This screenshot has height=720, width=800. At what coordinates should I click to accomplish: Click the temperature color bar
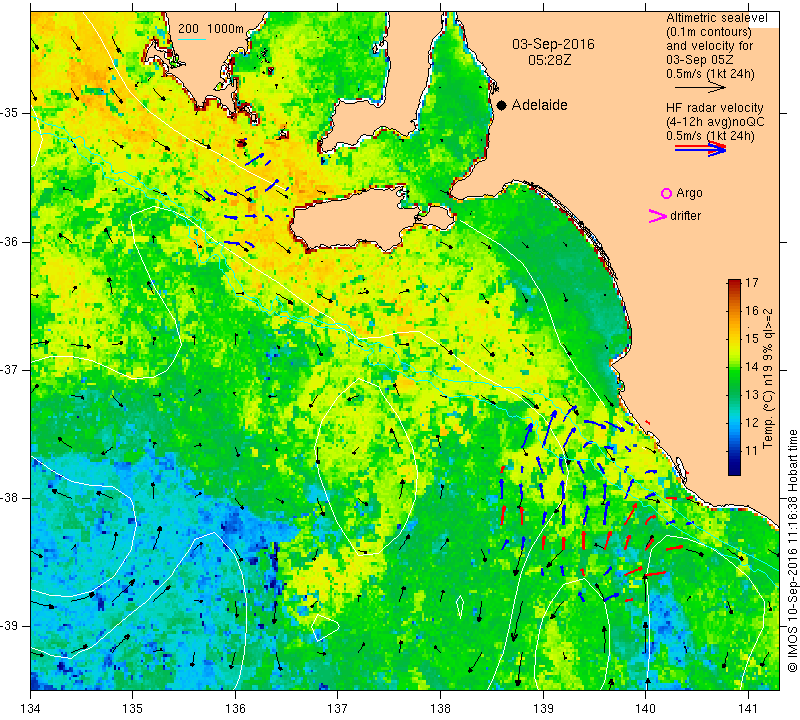click(734, 377)
